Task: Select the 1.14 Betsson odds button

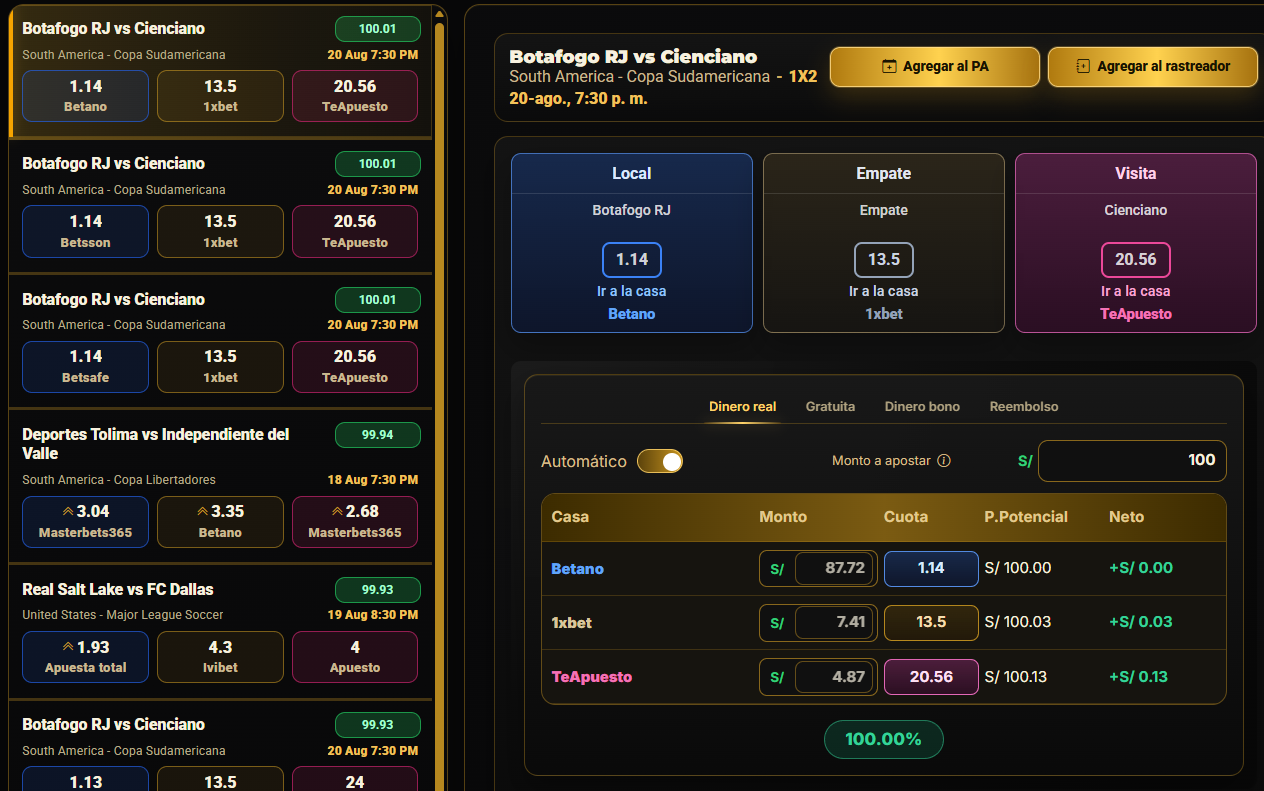Action: pyautogui.click(x=85, y=231)
